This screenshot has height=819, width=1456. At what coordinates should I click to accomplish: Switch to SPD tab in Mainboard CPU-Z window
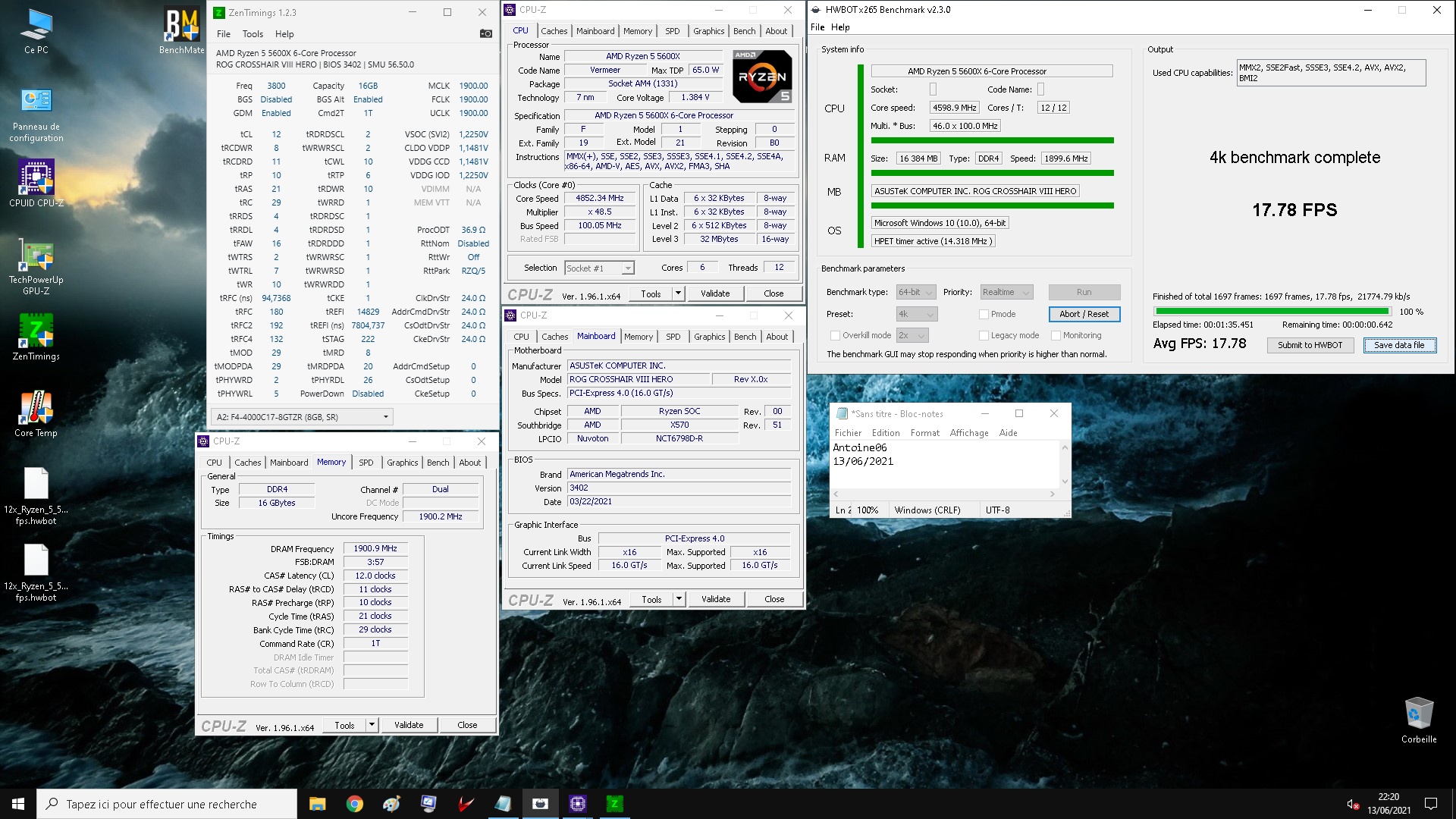click(x=673, y=337)
